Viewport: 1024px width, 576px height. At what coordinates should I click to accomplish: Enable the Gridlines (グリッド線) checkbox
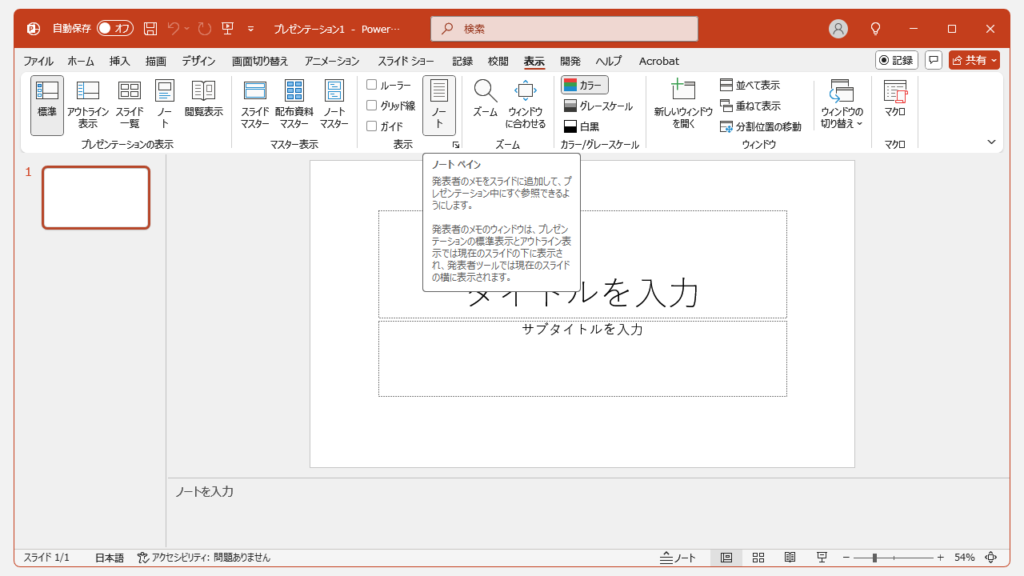click(372, 105)
